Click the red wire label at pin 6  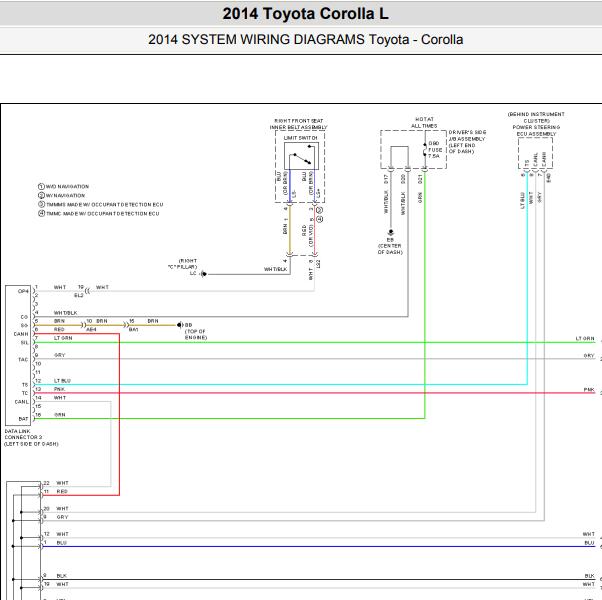point(59,329)
